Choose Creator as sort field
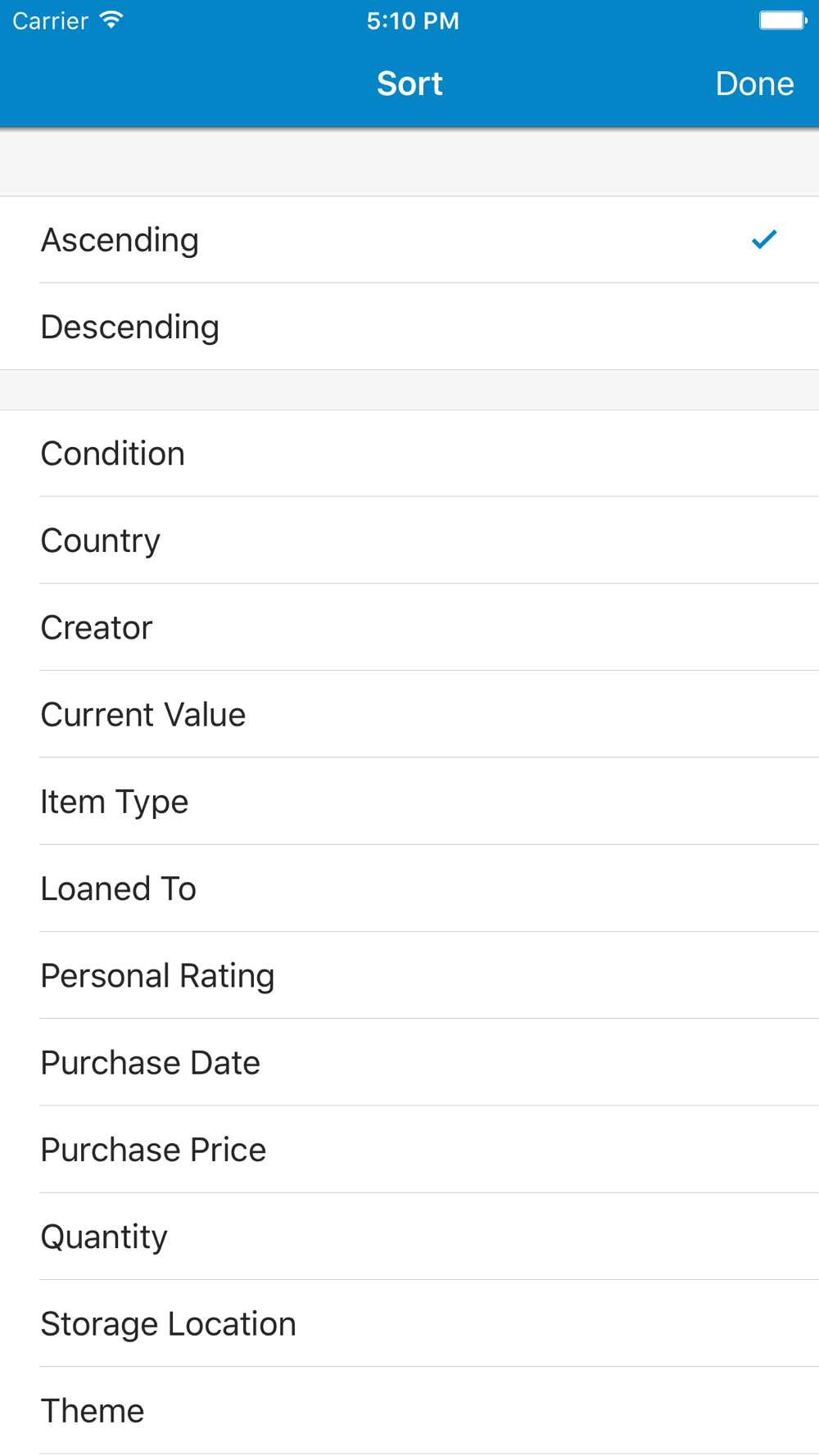Image resolution: width=819 pixels, height=1456 pixels. (x=409, y=627)
